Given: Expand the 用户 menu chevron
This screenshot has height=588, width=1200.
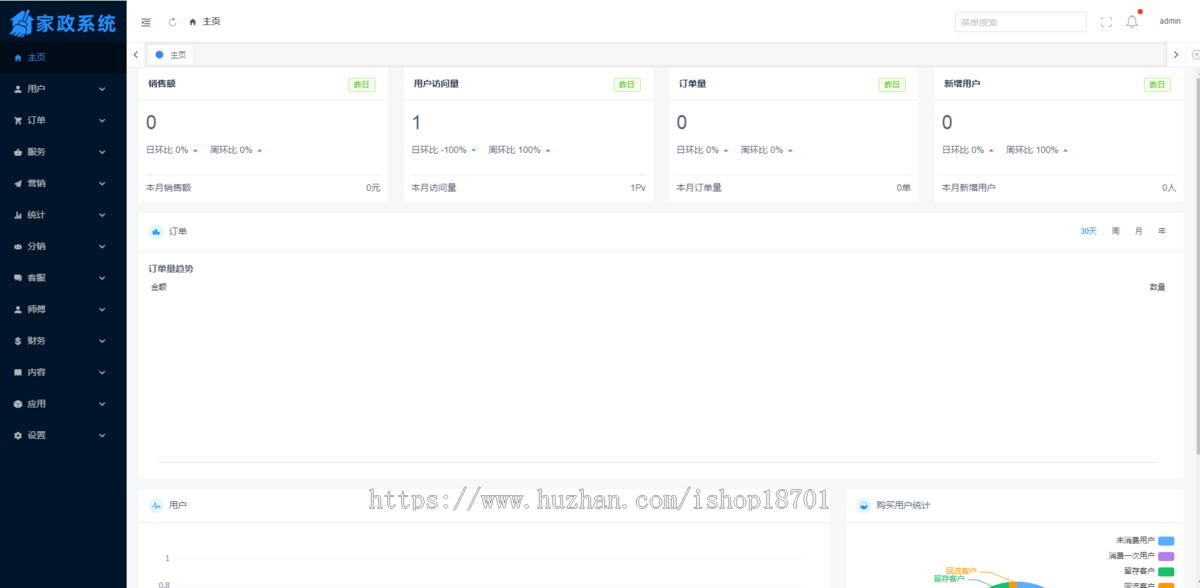Looking at the screenshot, I should 102,89.
